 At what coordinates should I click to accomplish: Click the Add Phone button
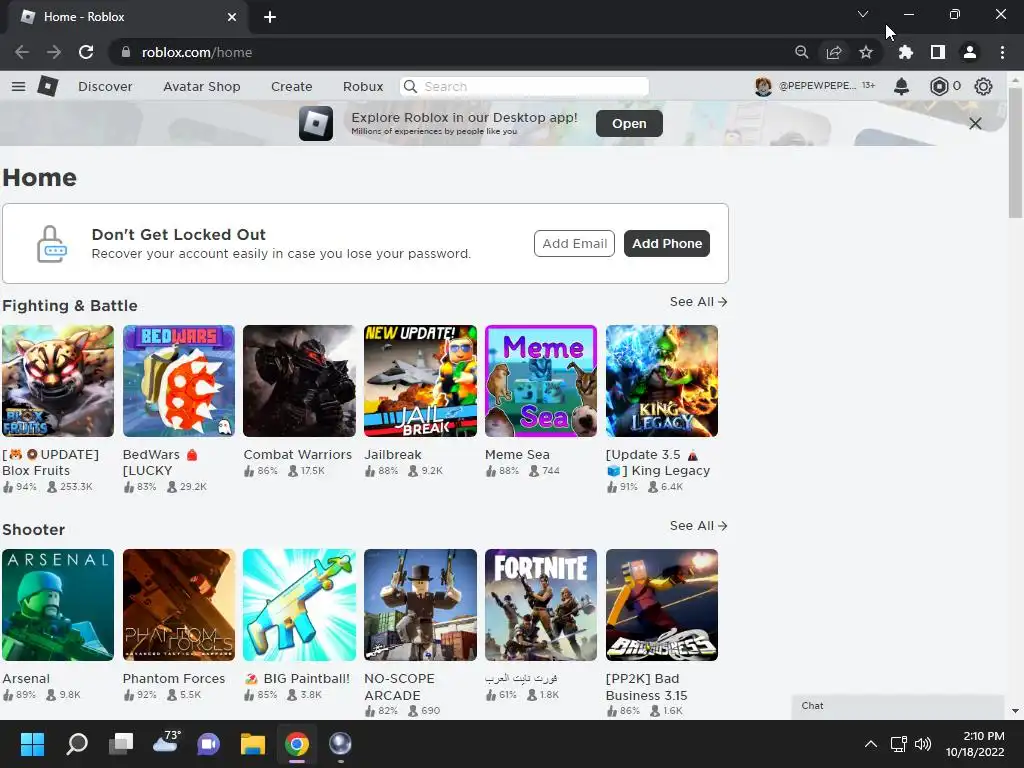pyautogui.click(x=667, y=244)
